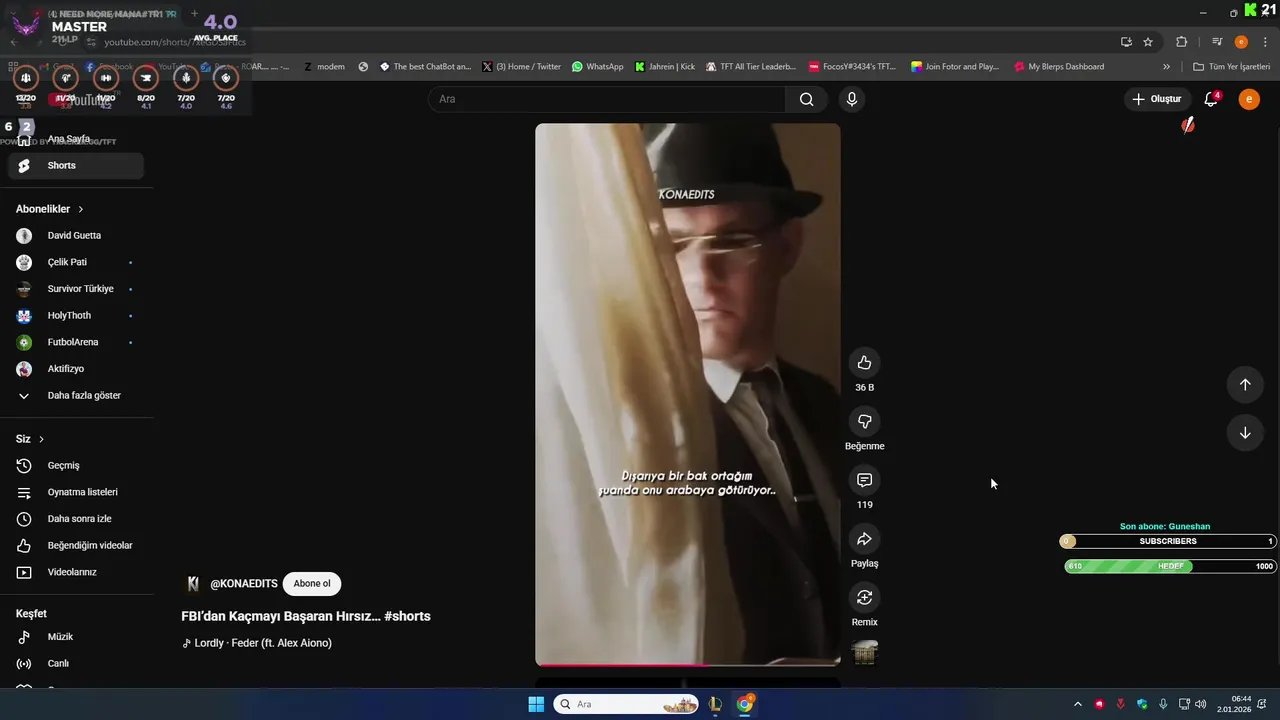The image size is (1280, 720).
Task: Open Chrome three-dot menu
Action: (1265, 42)
